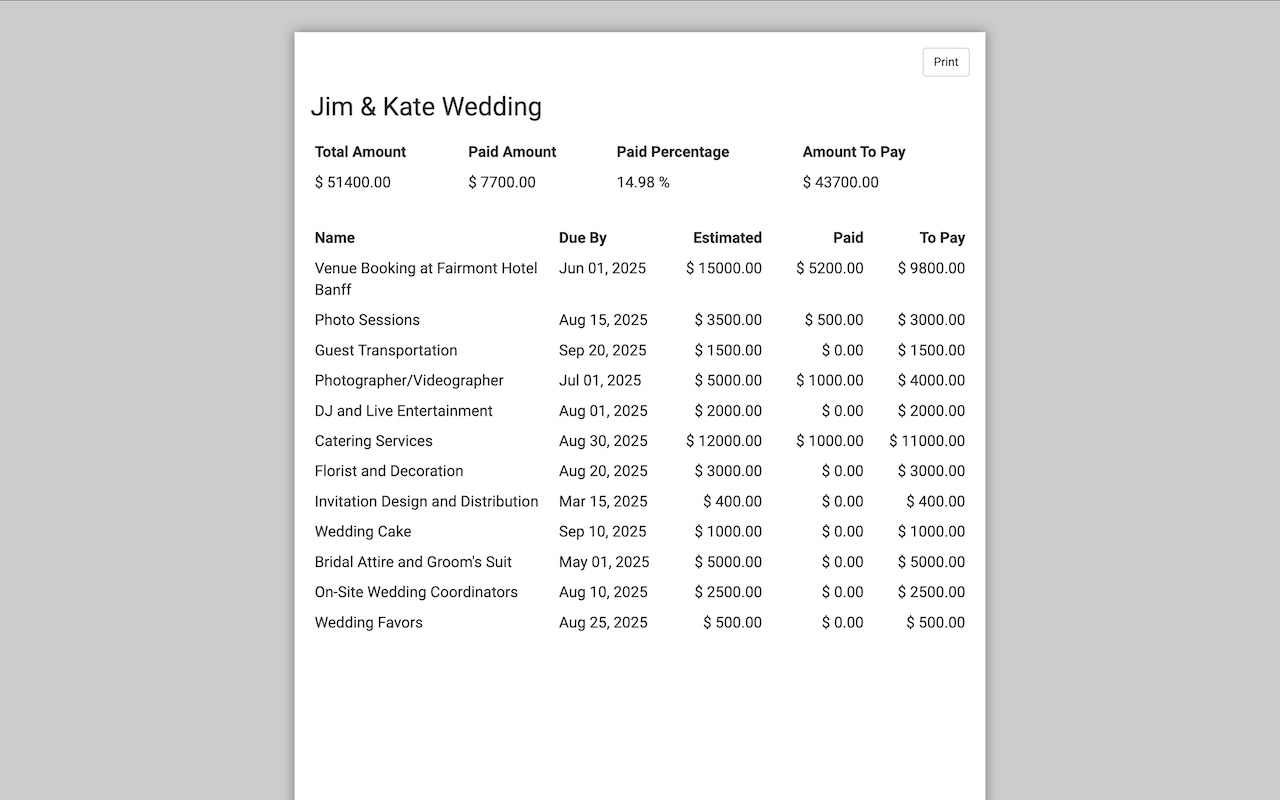The height and width of the screenshot is (800, 1280).
Task: Select the Guest Transportation entry
Action: [386, 350]
